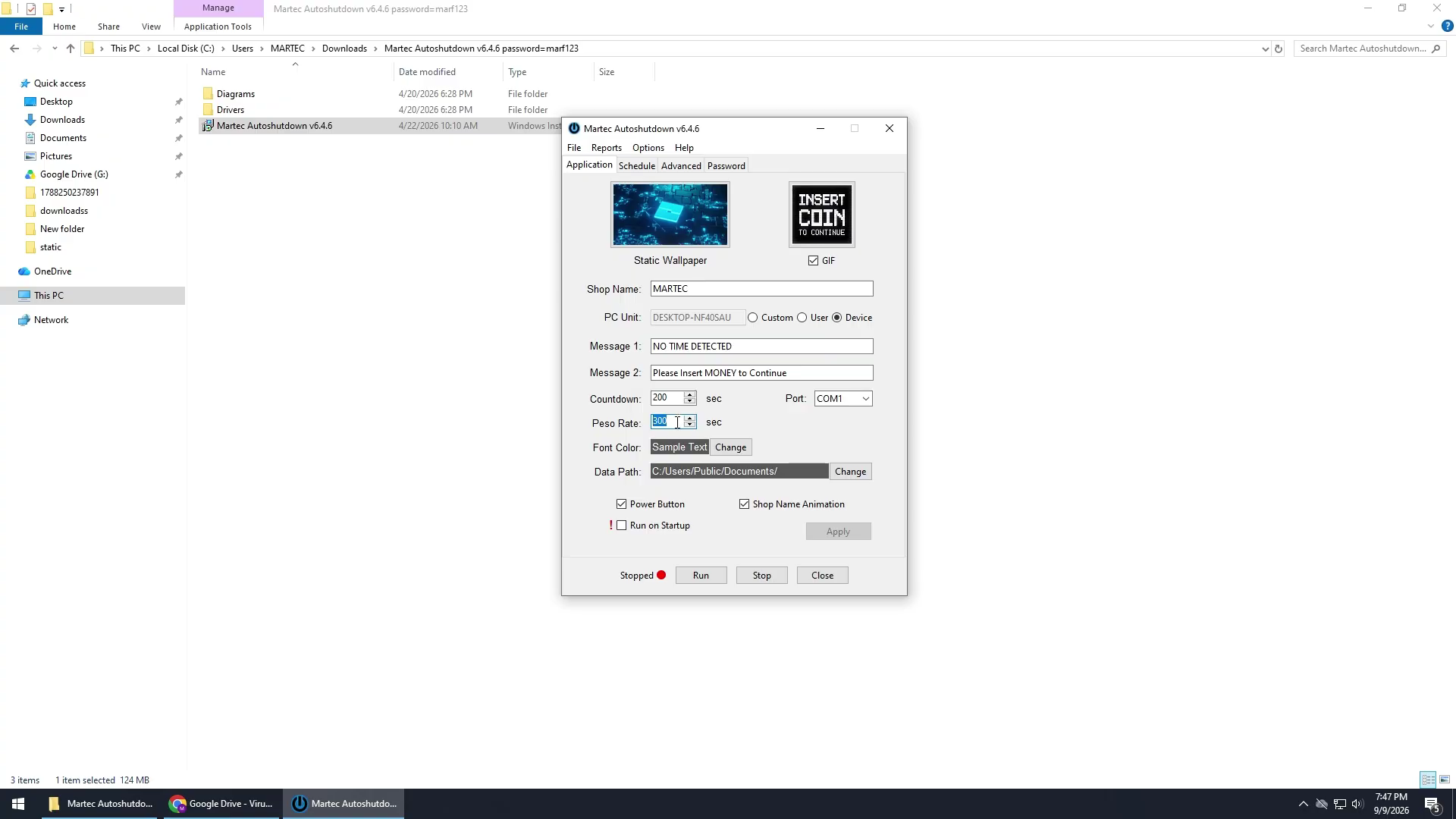Enable Run on Startup checkbox
The height and width of the screenshot is (819, 1456).
[x=622, y=526]
